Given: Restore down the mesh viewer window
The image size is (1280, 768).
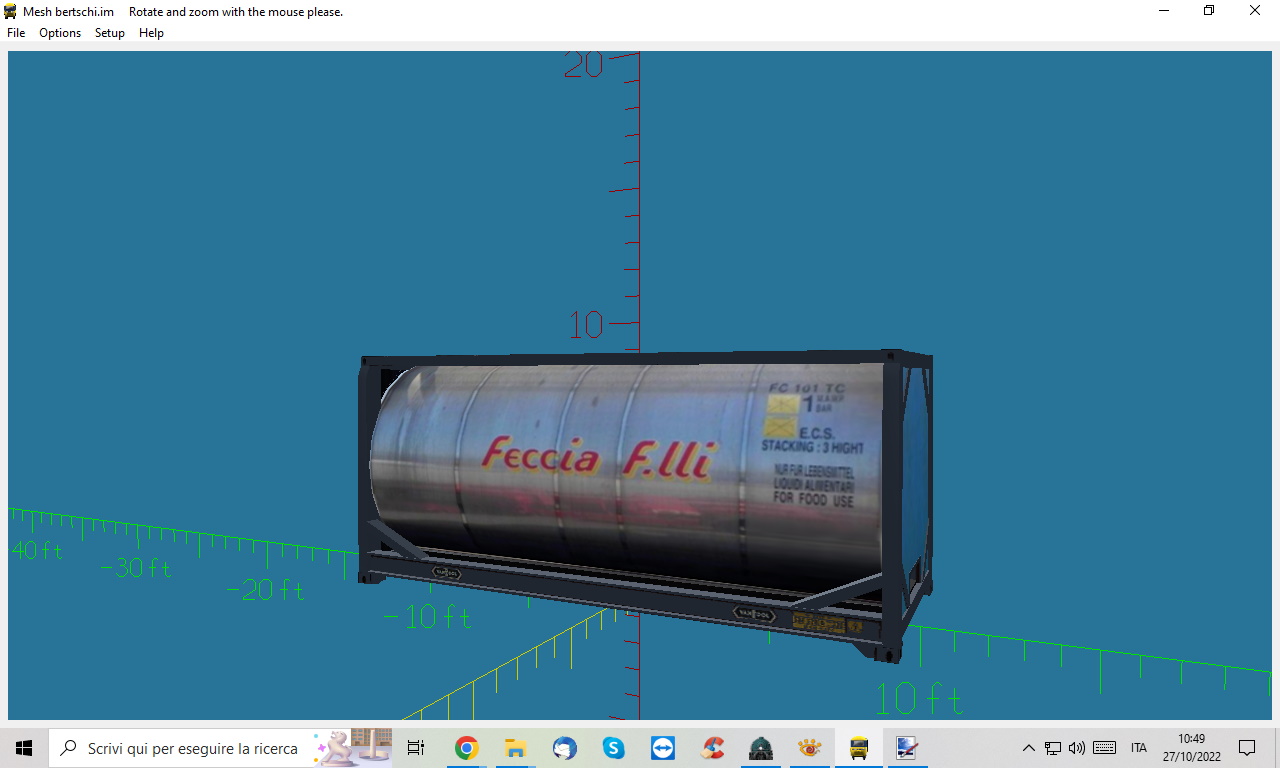Looking at the screenshot, I should tap(1209, 11).
